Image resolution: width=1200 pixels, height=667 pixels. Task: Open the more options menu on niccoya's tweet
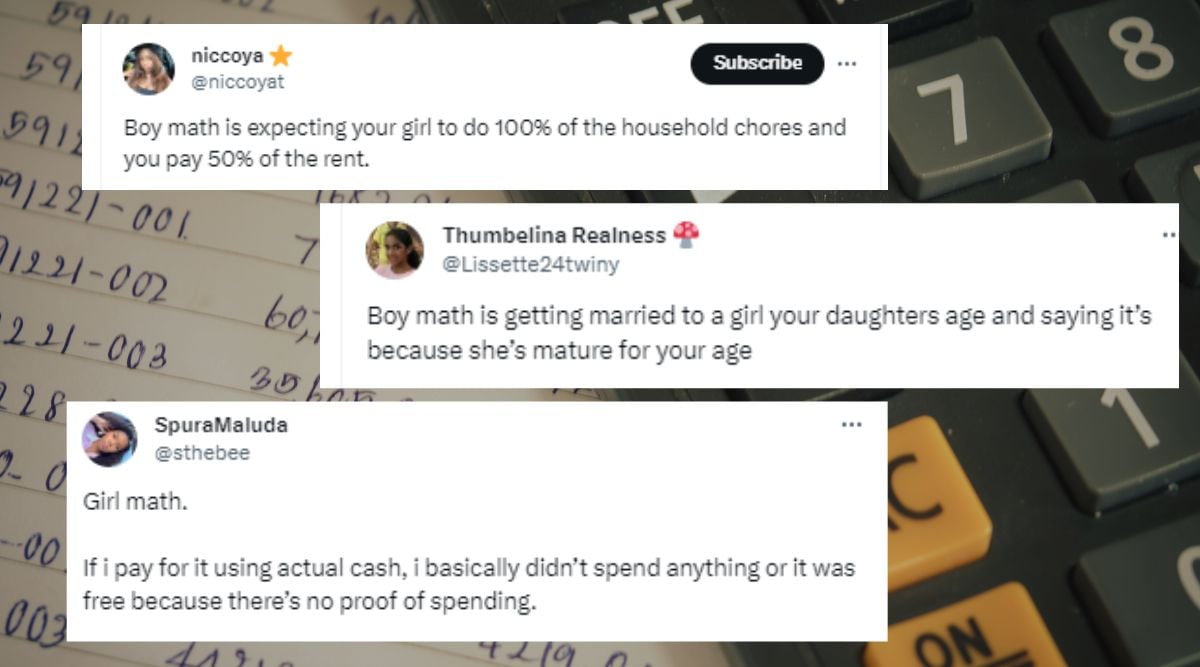click(x=848, y=64)
